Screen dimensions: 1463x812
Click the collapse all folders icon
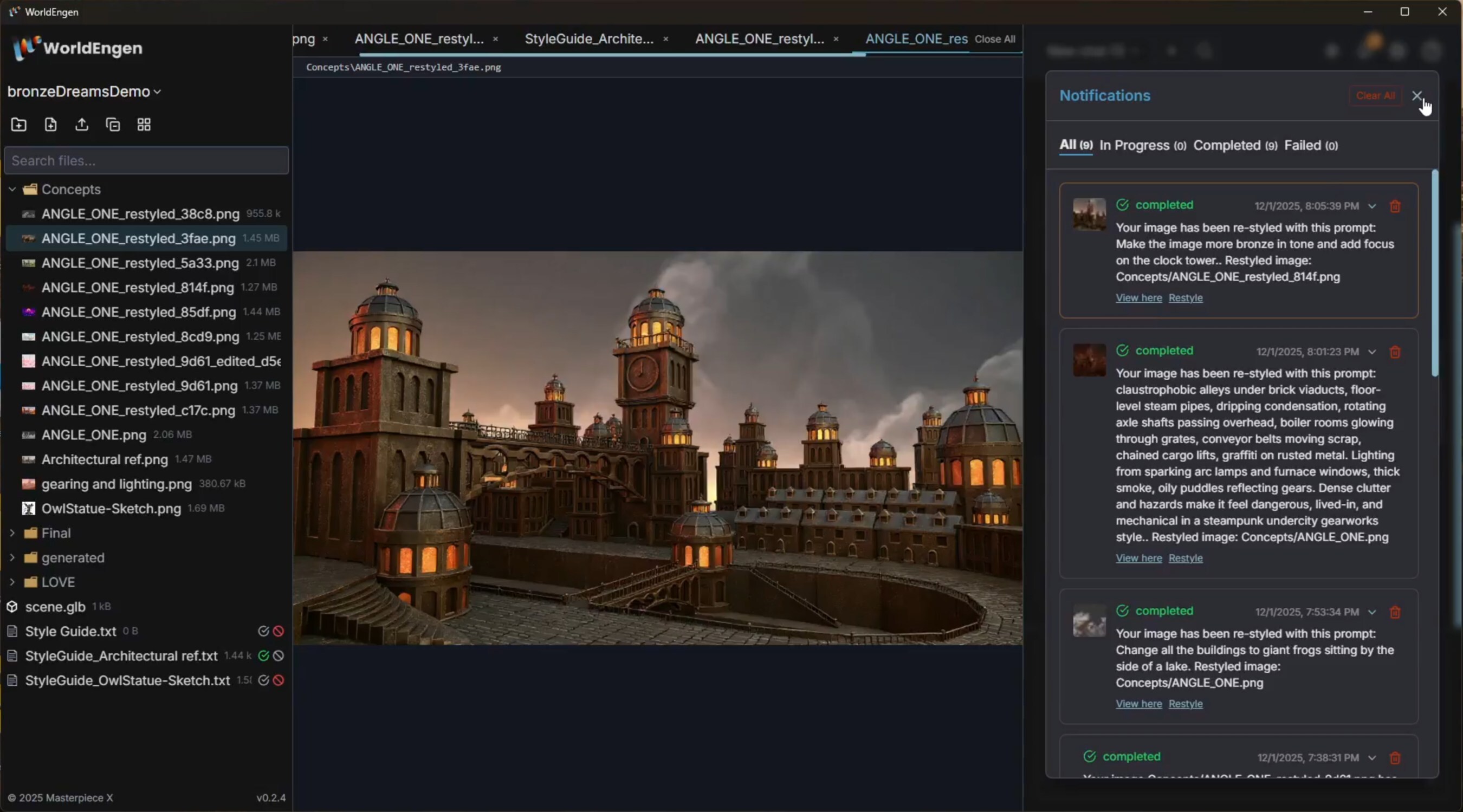coord(113,125)
